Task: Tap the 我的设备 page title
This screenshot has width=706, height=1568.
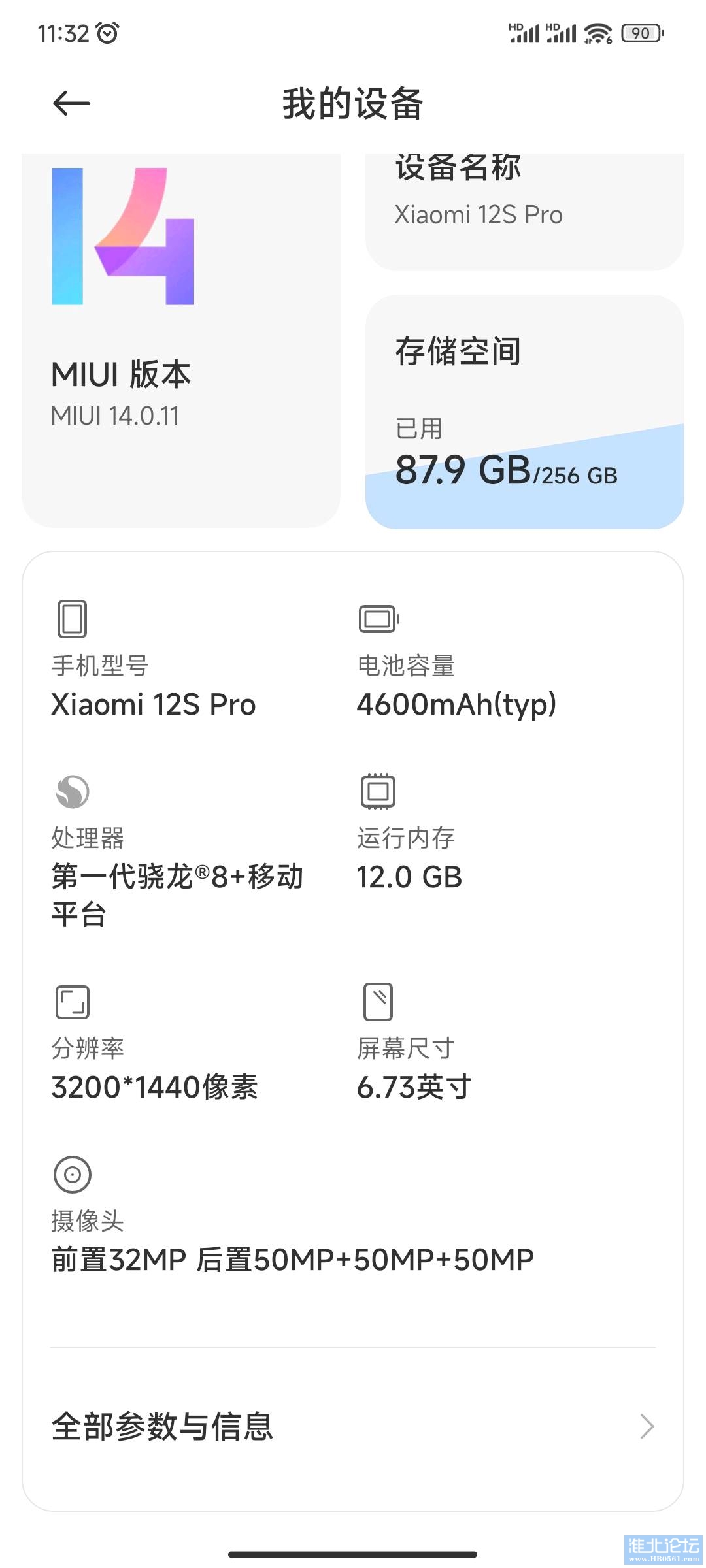Action: coord(353,103)
